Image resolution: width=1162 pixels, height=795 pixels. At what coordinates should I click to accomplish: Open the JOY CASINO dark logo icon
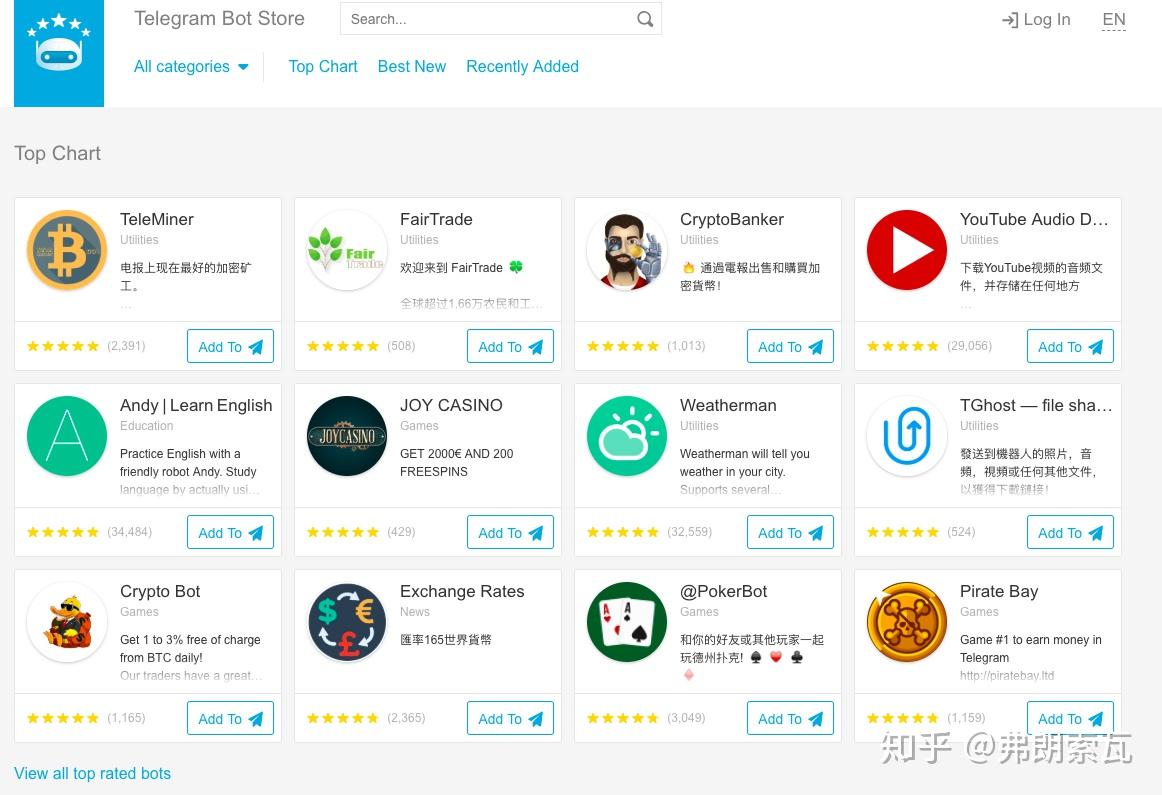[x=347, y=436]
